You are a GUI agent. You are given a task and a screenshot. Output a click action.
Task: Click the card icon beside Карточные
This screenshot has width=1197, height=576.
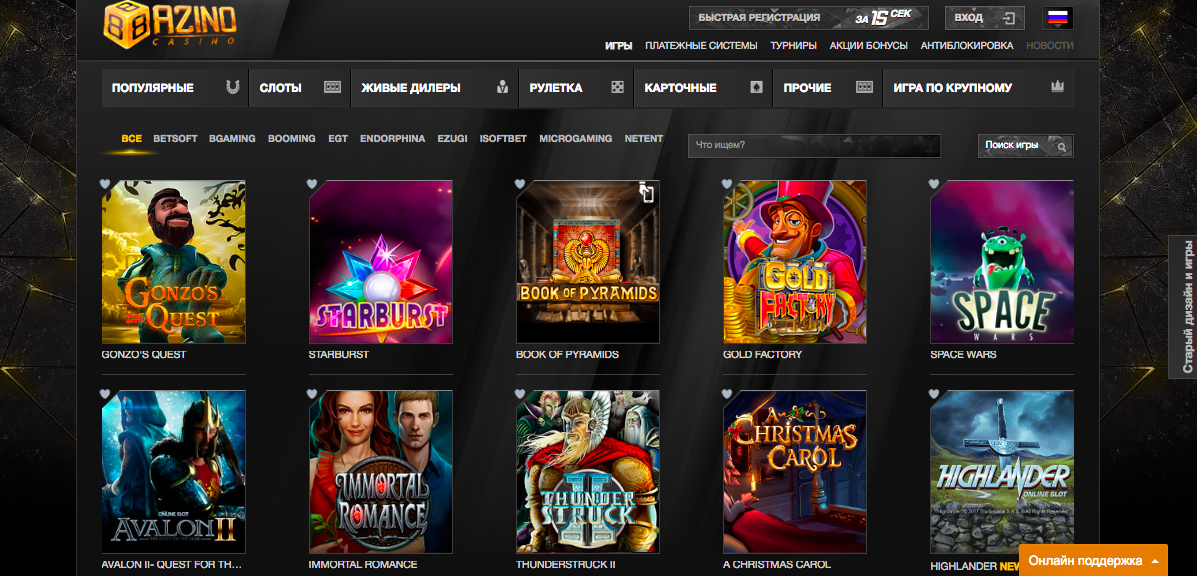(x=757, y=88)
